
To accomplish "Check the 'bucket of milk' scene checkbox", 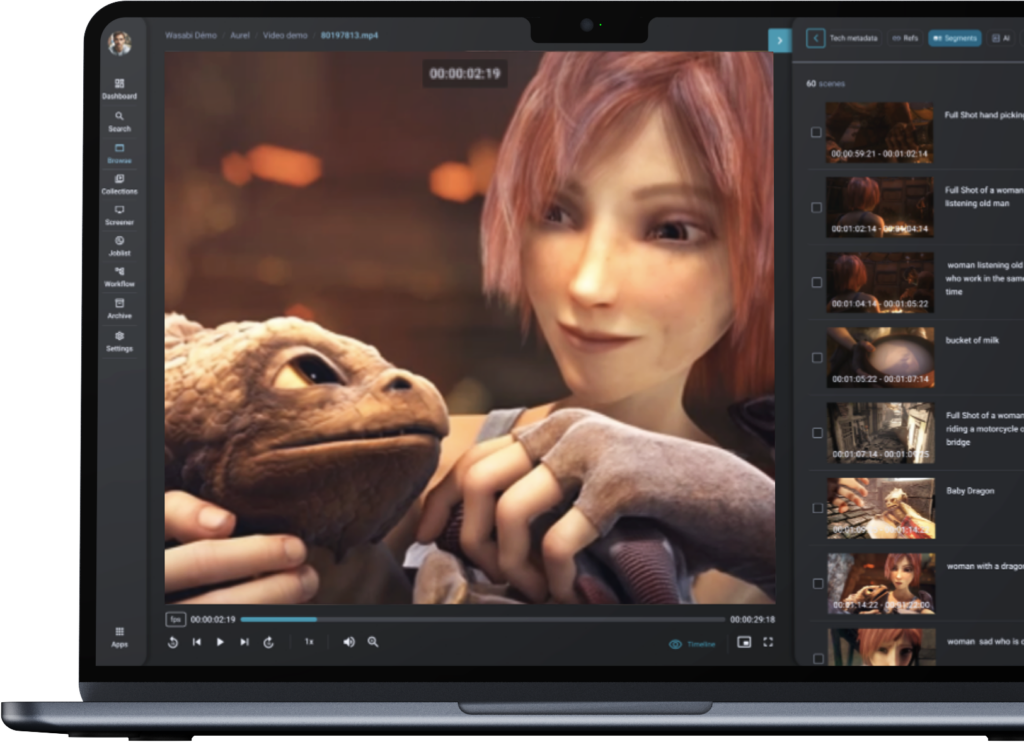I will 817,357.
